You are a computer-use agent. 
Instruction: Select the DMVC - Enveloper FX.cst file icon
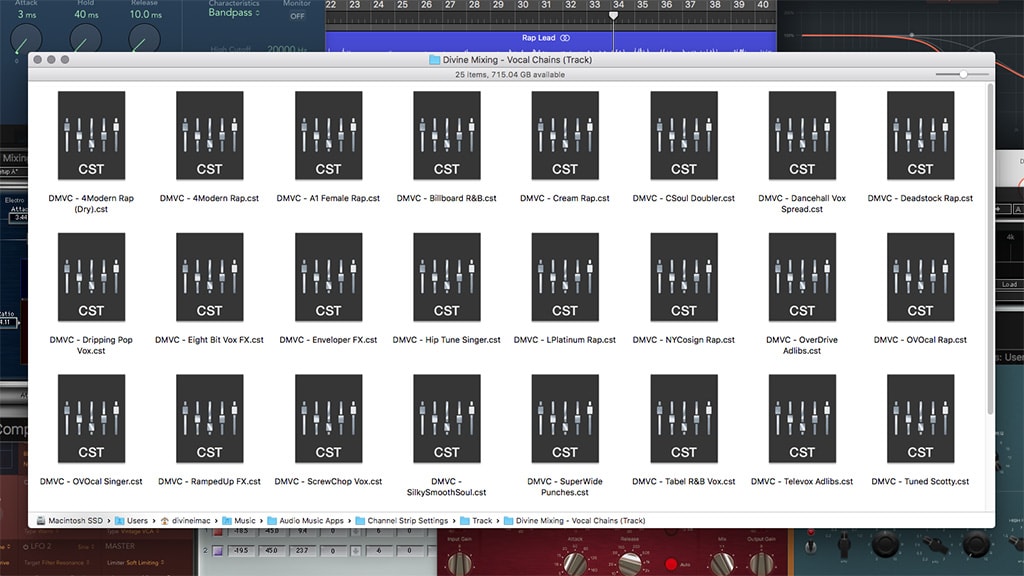click(328, 277)
